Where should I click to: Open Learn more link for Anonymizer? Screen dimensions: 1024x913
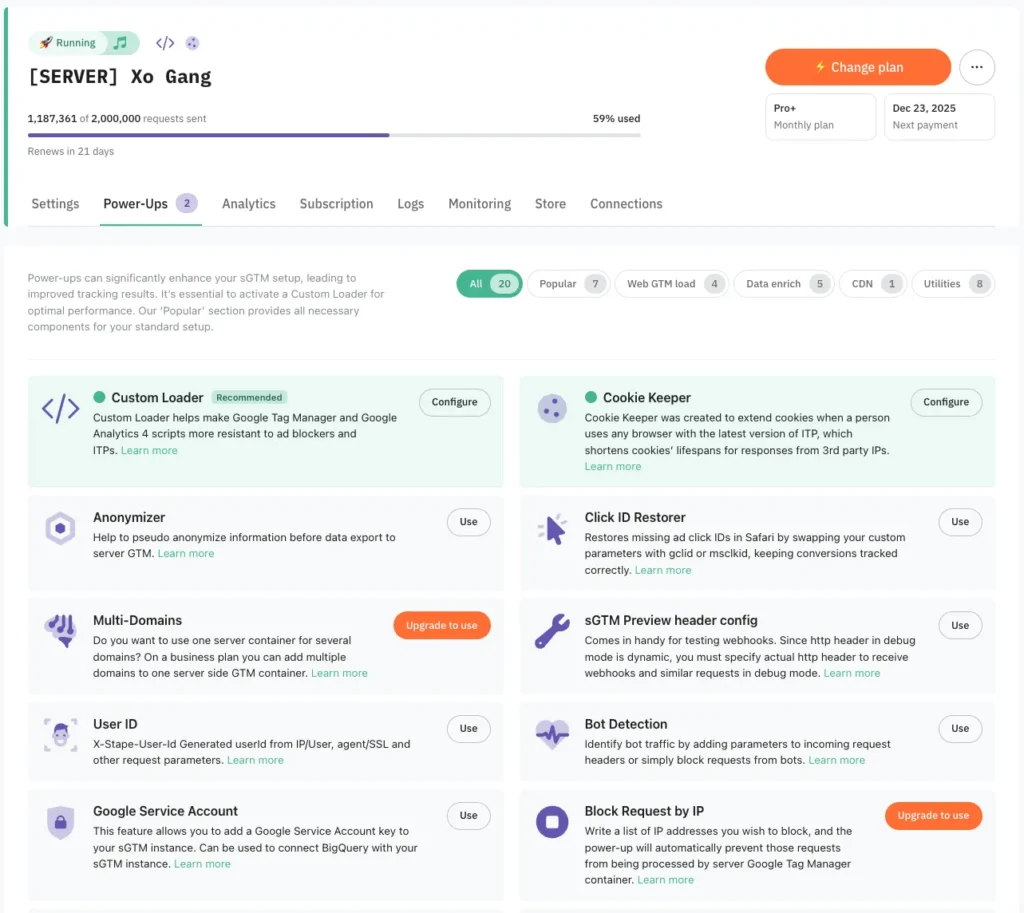[x=186, y=554]
